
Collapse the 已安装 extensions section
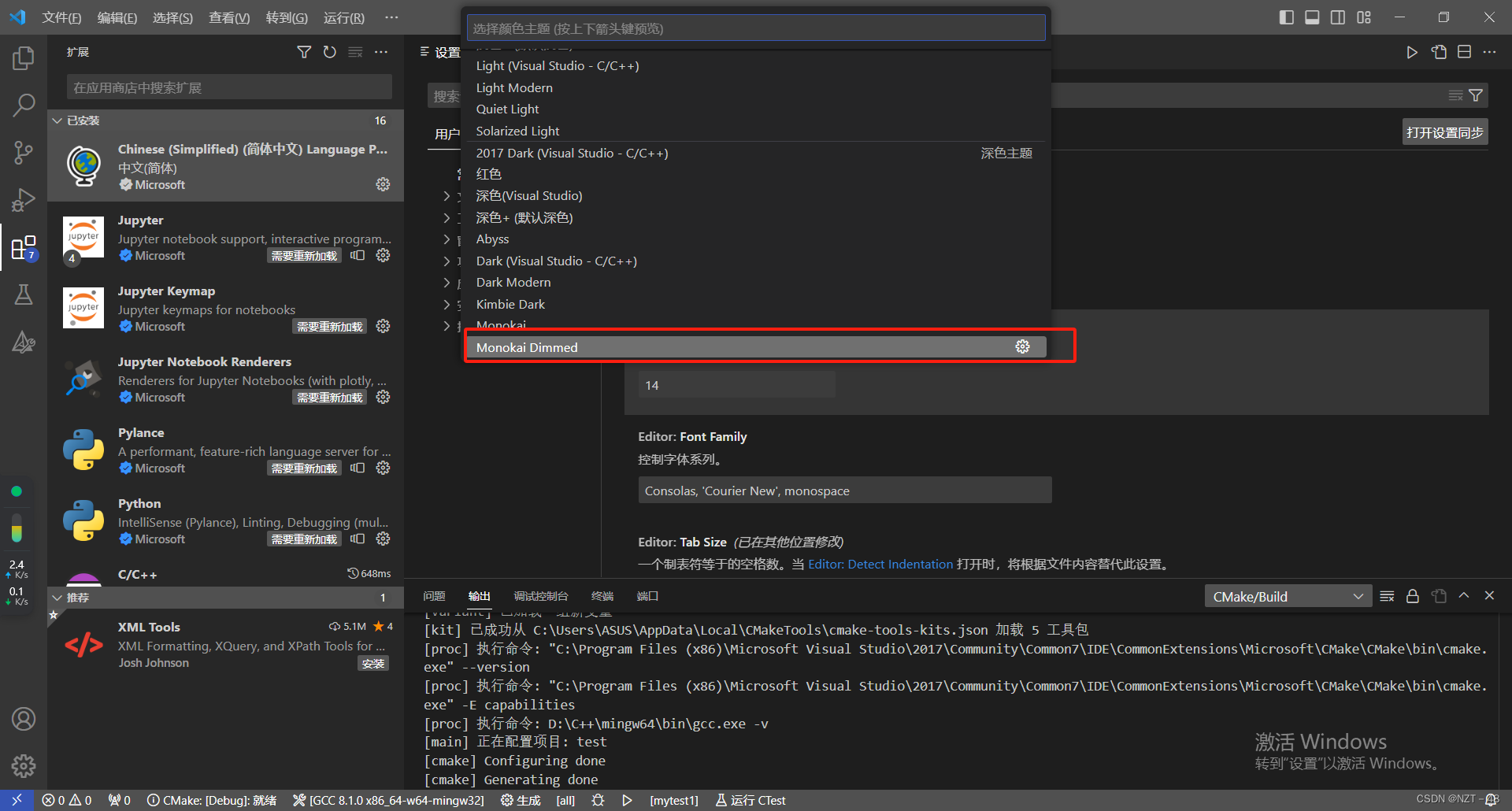[225, 120]
